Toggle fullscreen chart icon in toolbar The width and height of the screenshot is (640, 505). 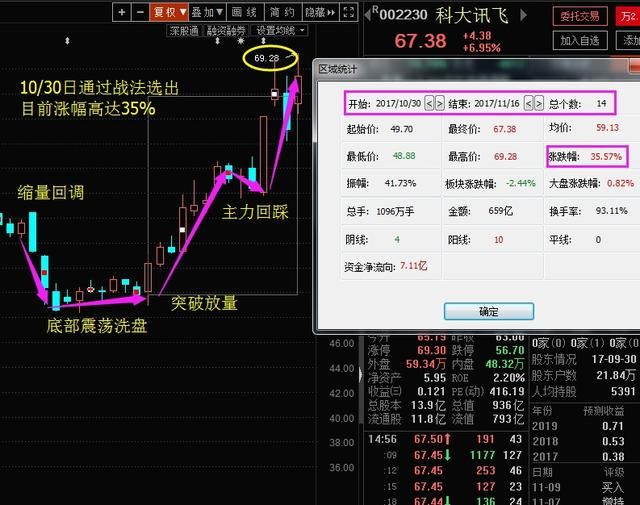(349, 12)
